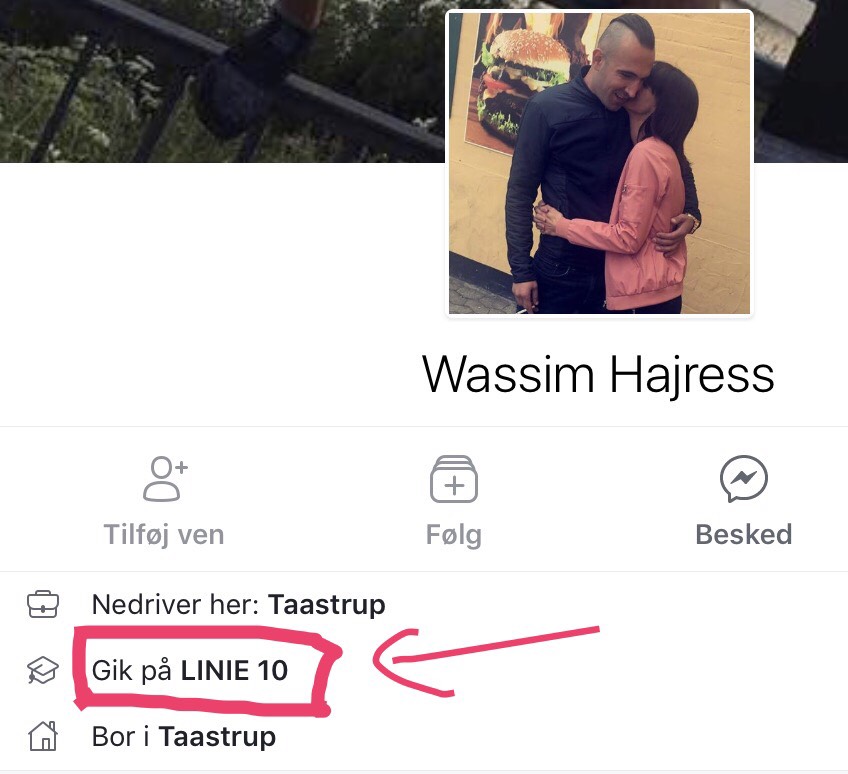Click the name Wassim Hajress
This screenshot has width=848, height=774.
pyautogui.click(x=598, y=375)
